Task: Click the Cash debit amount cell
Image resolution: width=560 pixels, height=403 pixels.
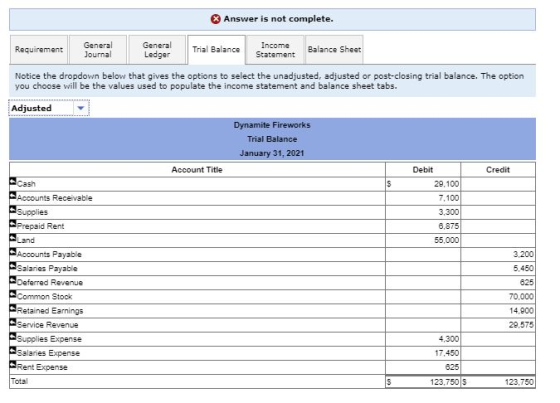Action: pos(423,184)
